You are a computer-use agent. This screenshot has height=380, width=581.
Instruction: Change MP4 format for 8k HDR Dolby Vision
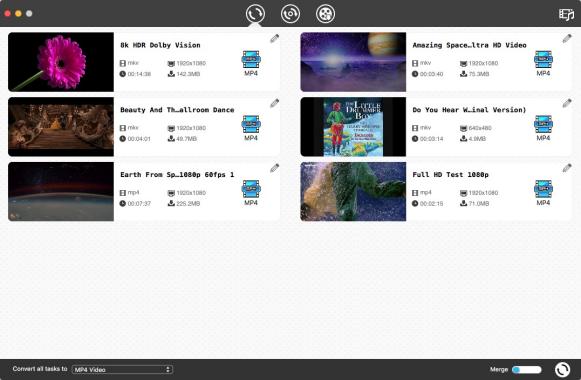pyautogui.click(x=251, y=63)
